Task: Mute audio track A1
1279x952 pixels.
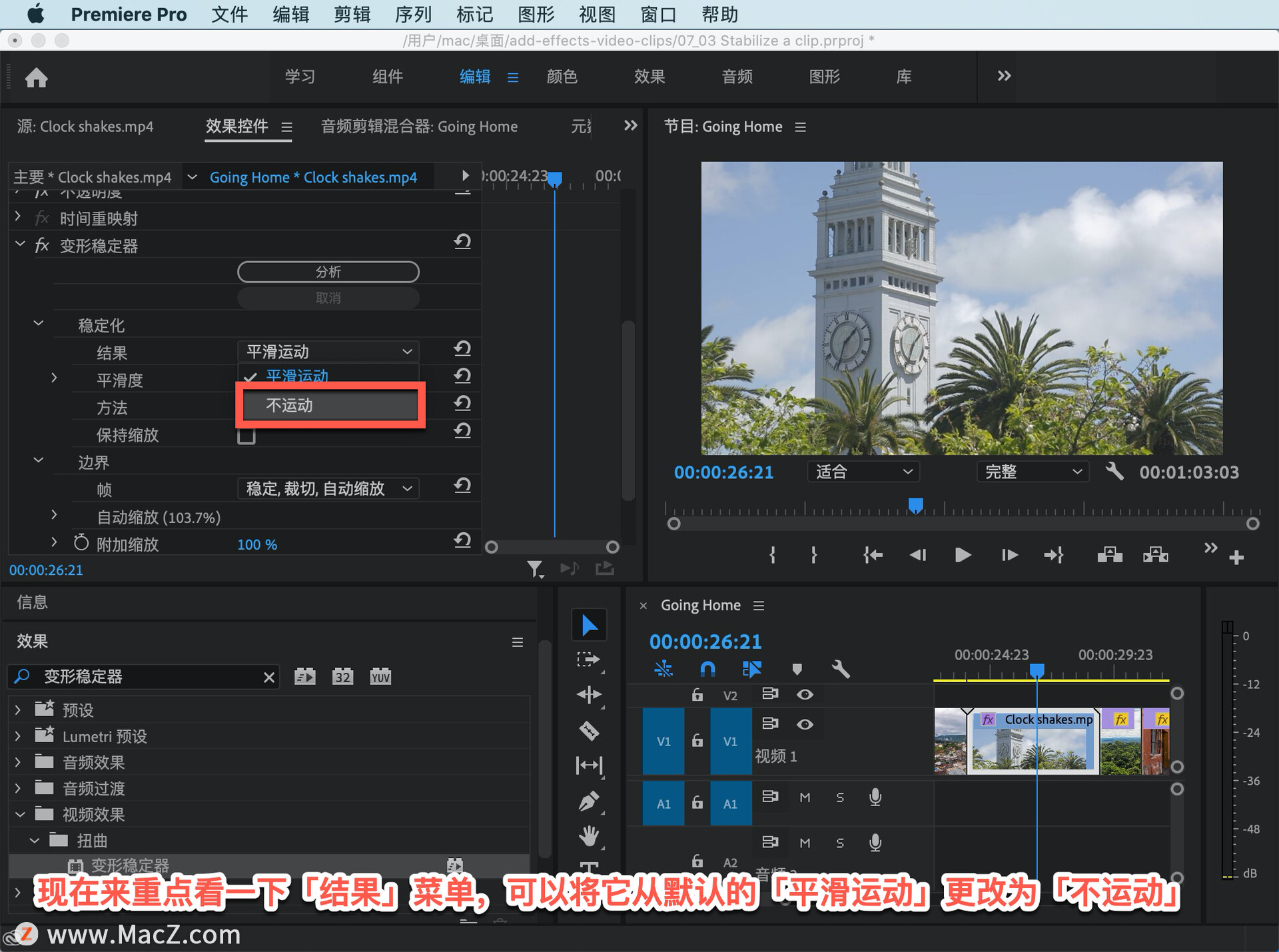Action: pyautogui.click(x=805, y=797)
